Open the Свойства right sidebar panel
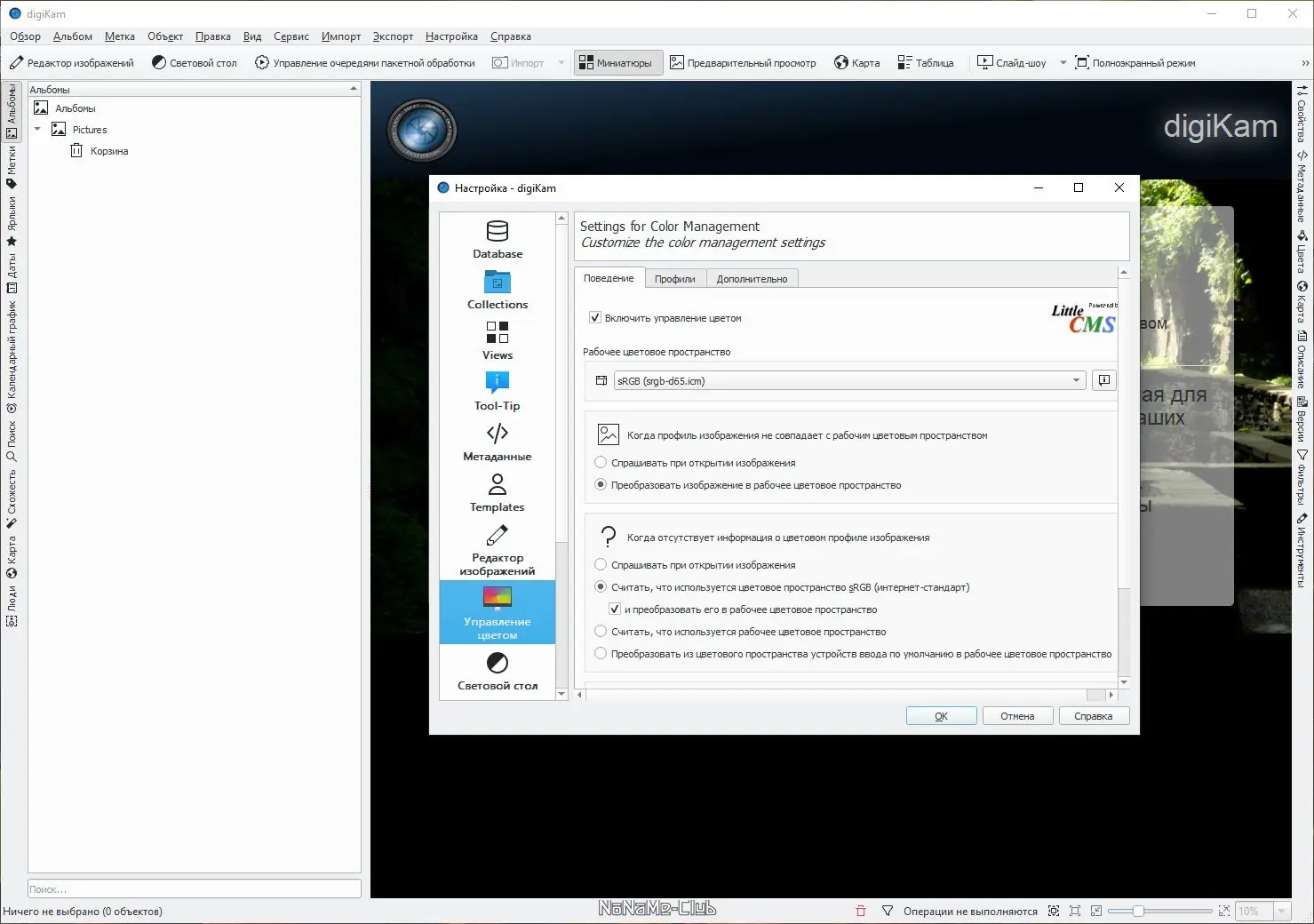 (x=1302, y=114)
